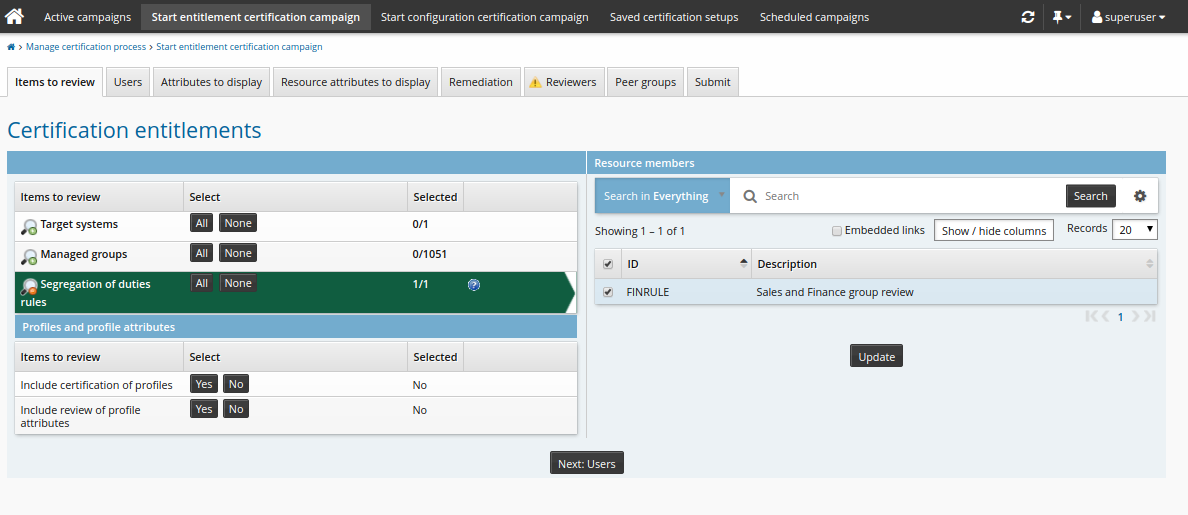Open the pin menu icon
This screenshot has height=515, width=1188.
1061,17
